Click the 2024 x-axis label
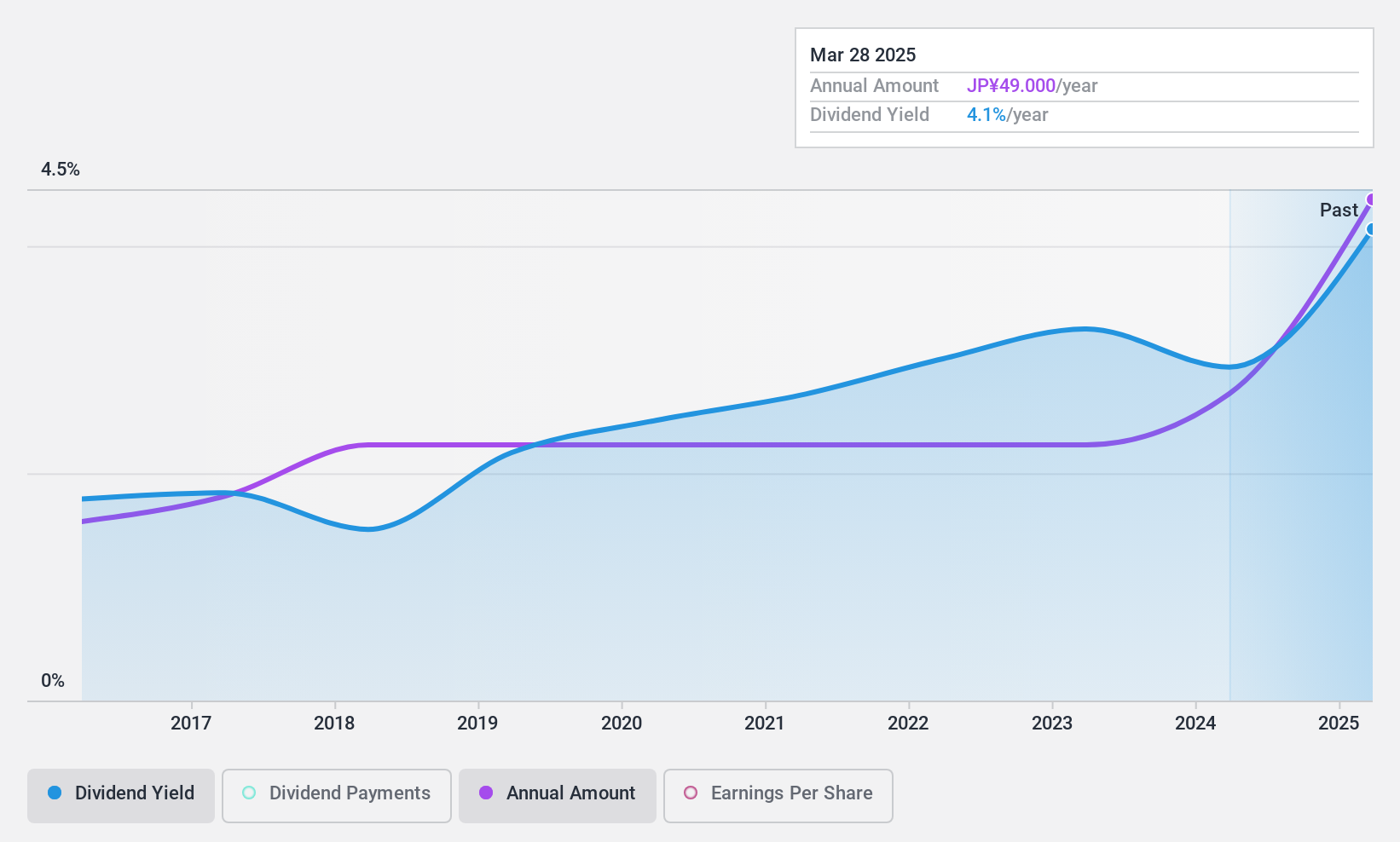1400x842 pixels. [x=1195, y=724]
